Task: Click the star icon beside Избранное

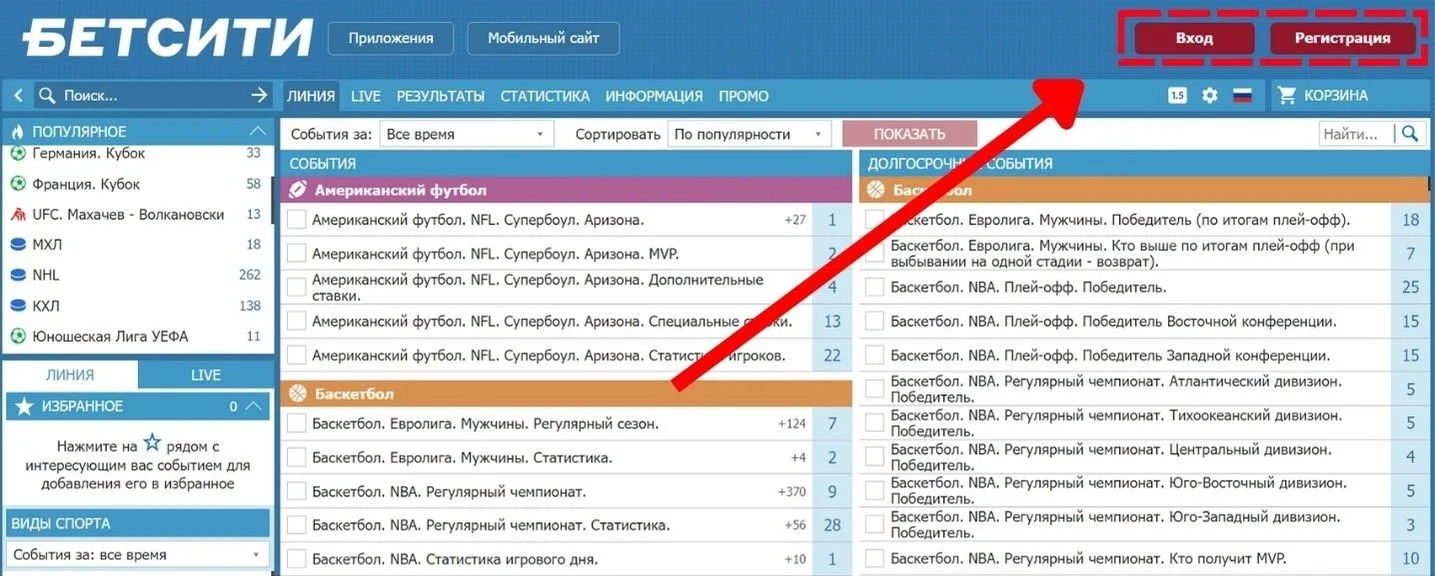Action: pos(24,406)
